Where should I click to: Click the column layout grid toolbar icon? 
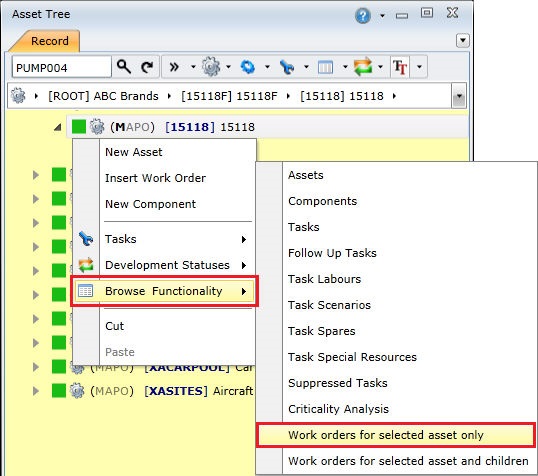[x=325, y=67]
